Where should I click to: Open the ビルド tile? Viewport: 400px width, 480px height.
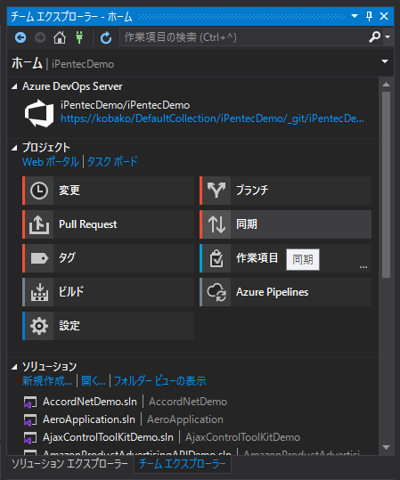[108, 292]
